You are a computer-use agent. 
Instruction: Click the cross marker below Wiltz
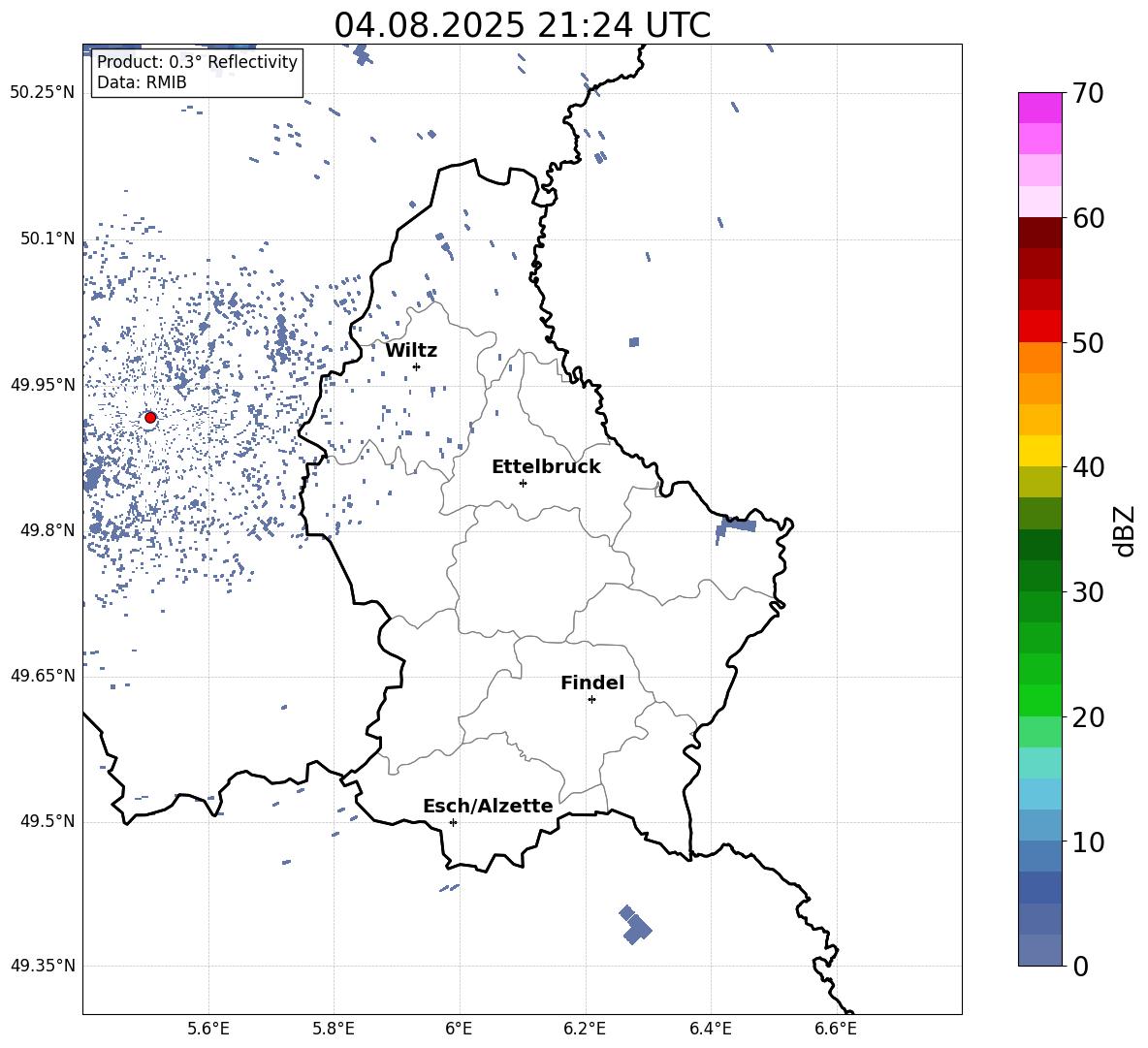click(417, 366)
